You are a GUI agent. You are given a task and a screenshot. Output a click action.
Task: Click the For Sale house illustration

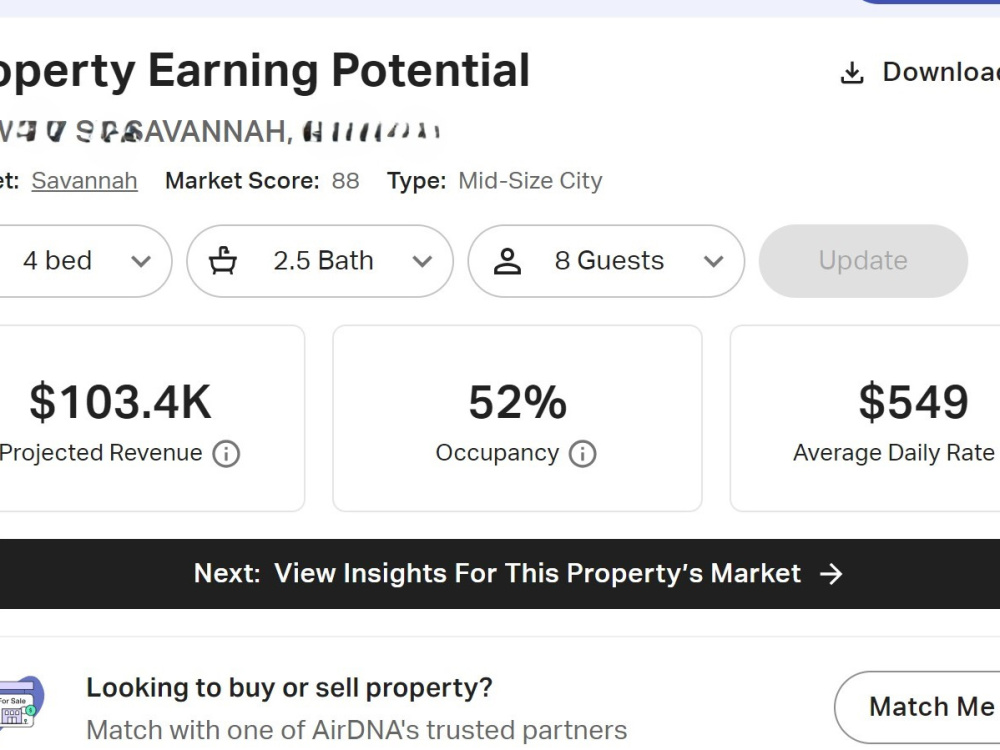(x=19, y=702)
